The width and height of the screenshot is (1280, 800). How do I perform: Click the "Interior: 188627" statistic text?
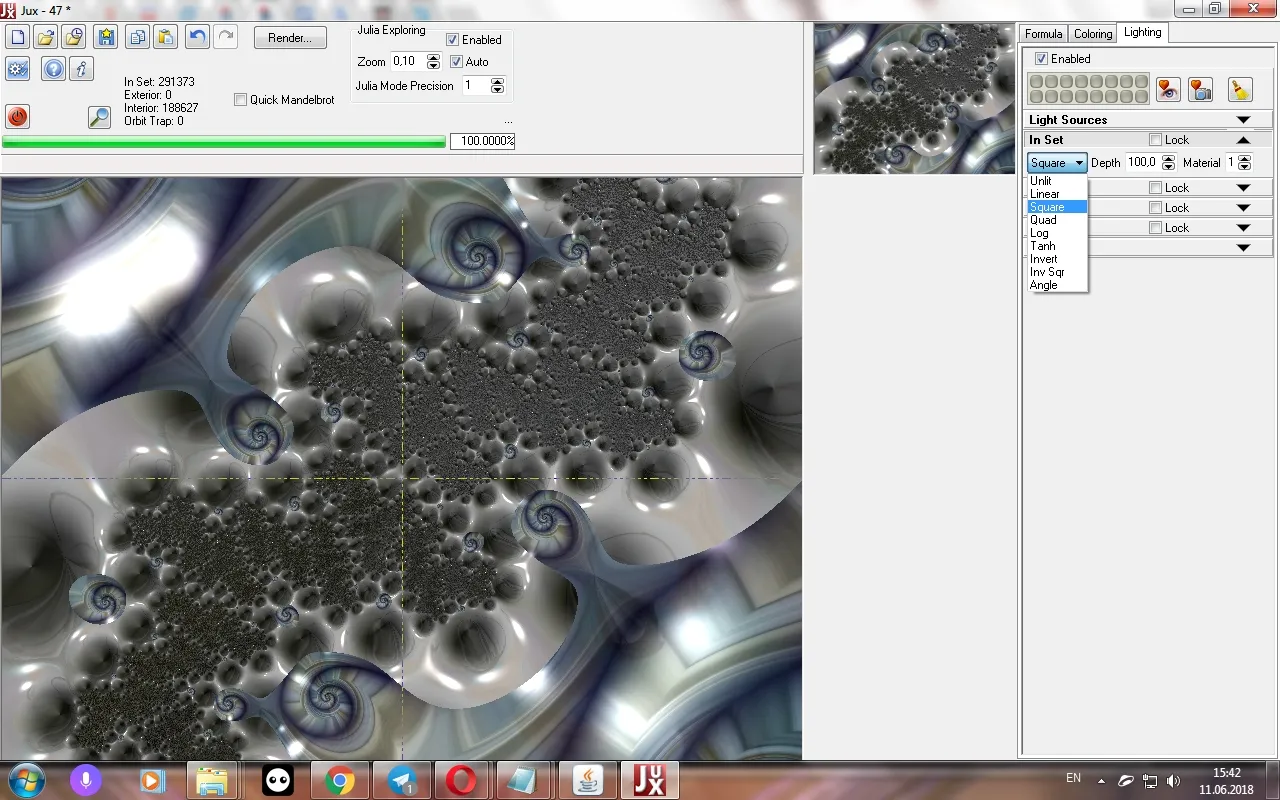pos(161,108)
